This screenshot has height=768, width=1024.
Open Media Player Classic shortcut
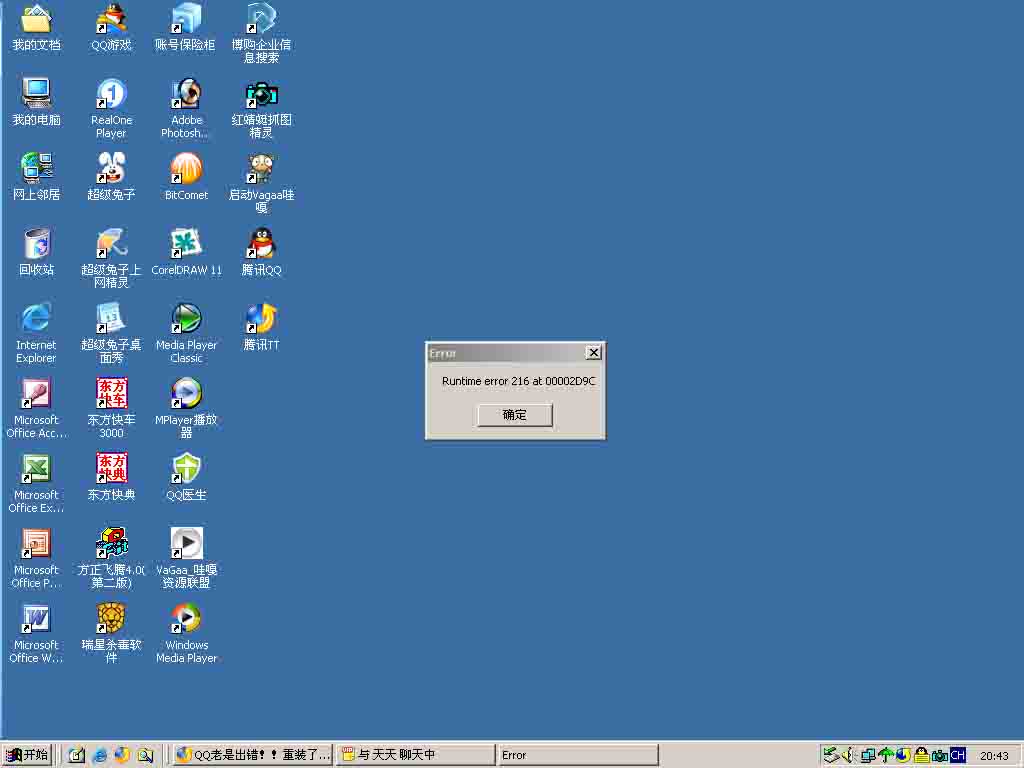(x=186, y=319)
